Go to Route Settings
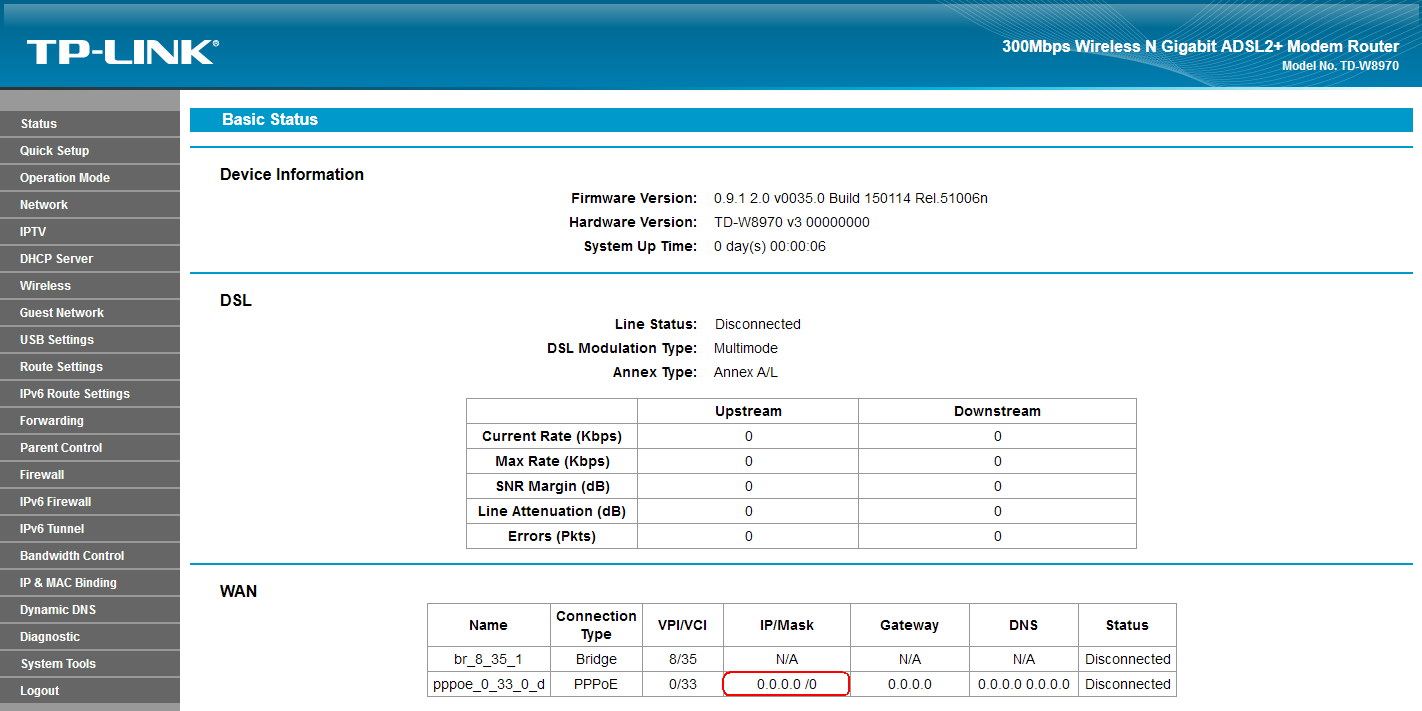Viewport: 1422px width, 711px height. point(90,367)
